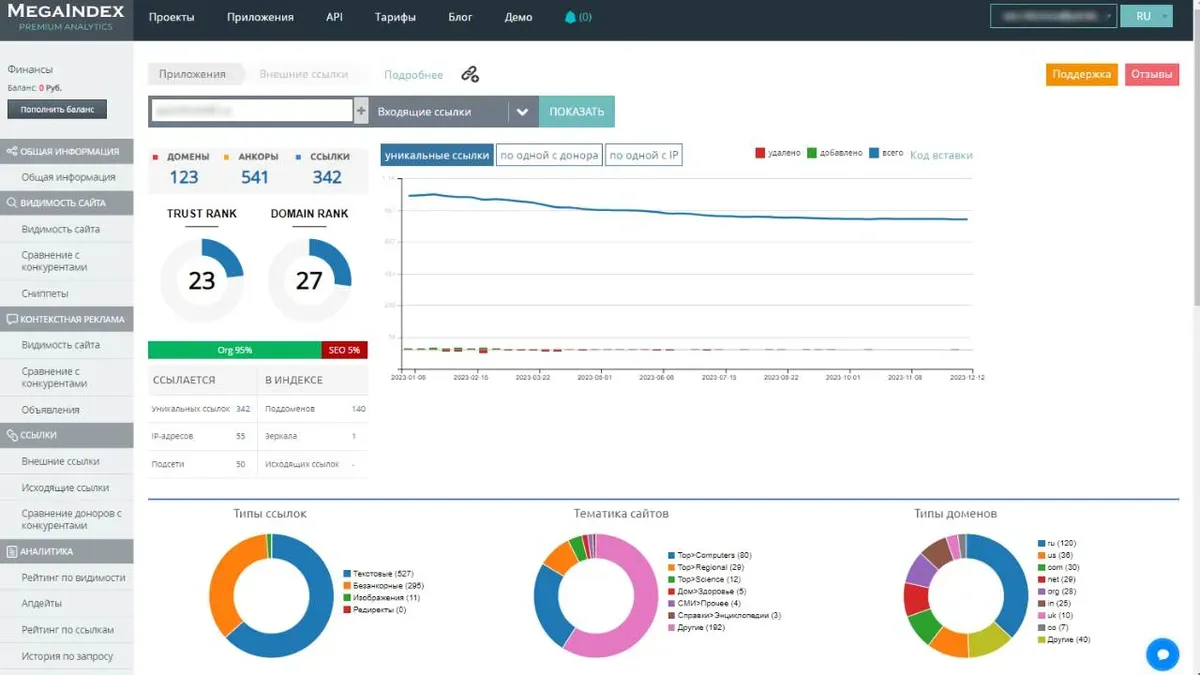Open the Демо menu item
The height and width of the screenshot is (675, 1200).
(518, 17)
